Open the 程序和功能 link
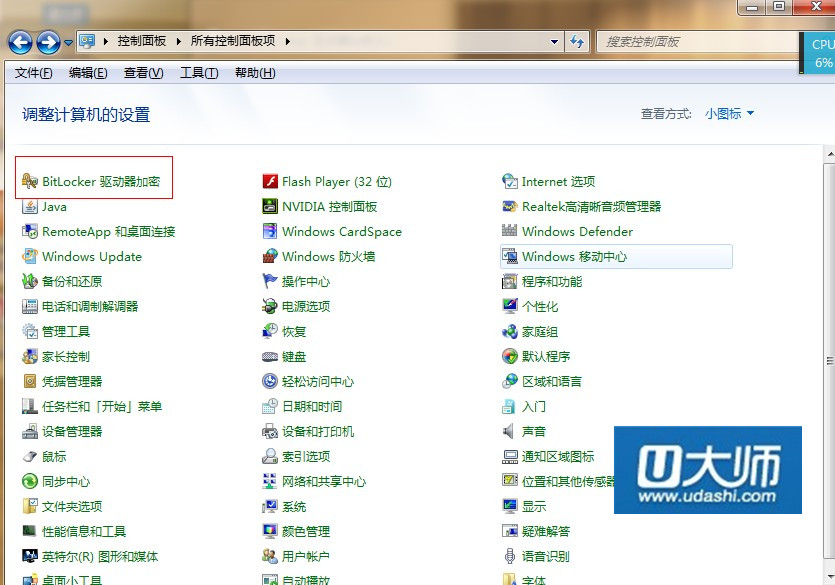 click(x=552, y=282)
